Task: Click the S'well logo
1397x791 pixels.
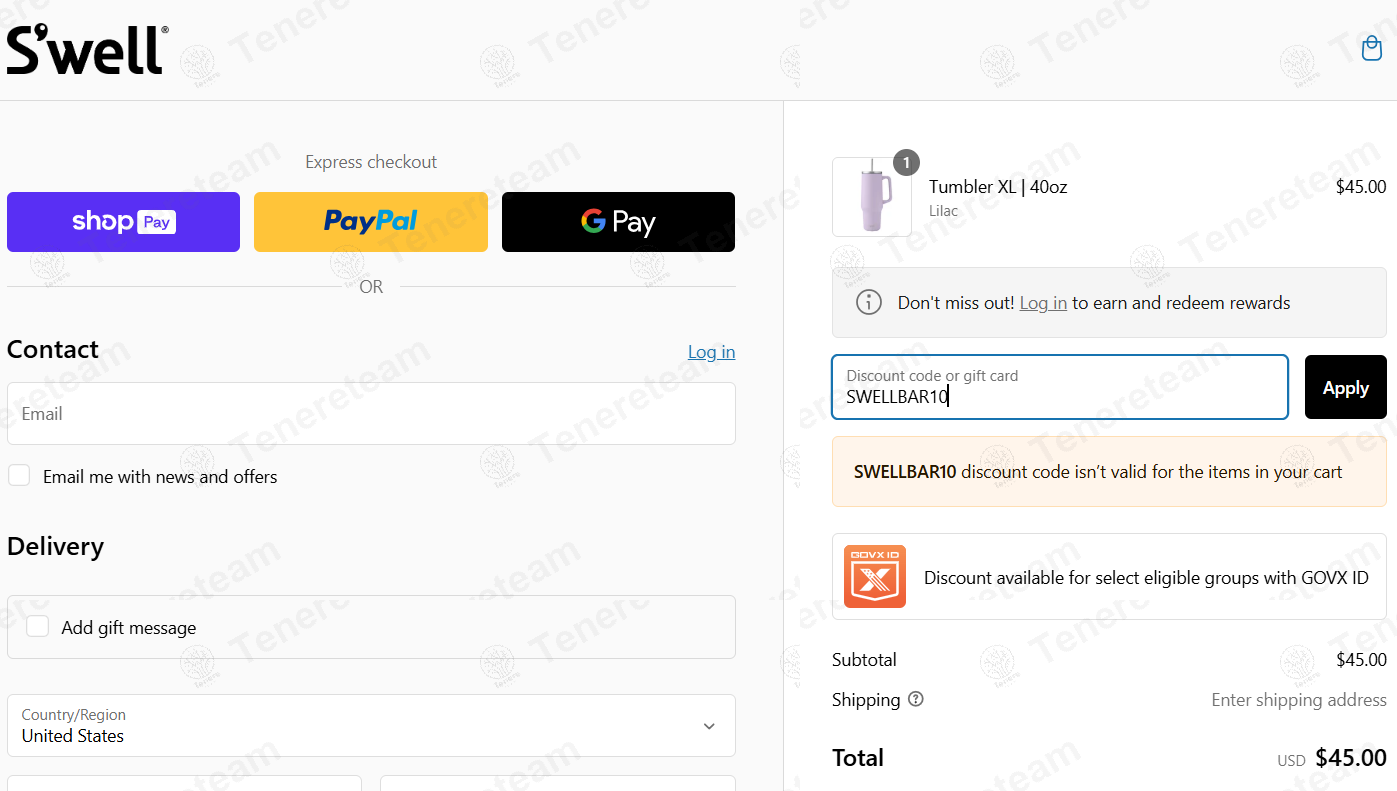Action: 87,50
